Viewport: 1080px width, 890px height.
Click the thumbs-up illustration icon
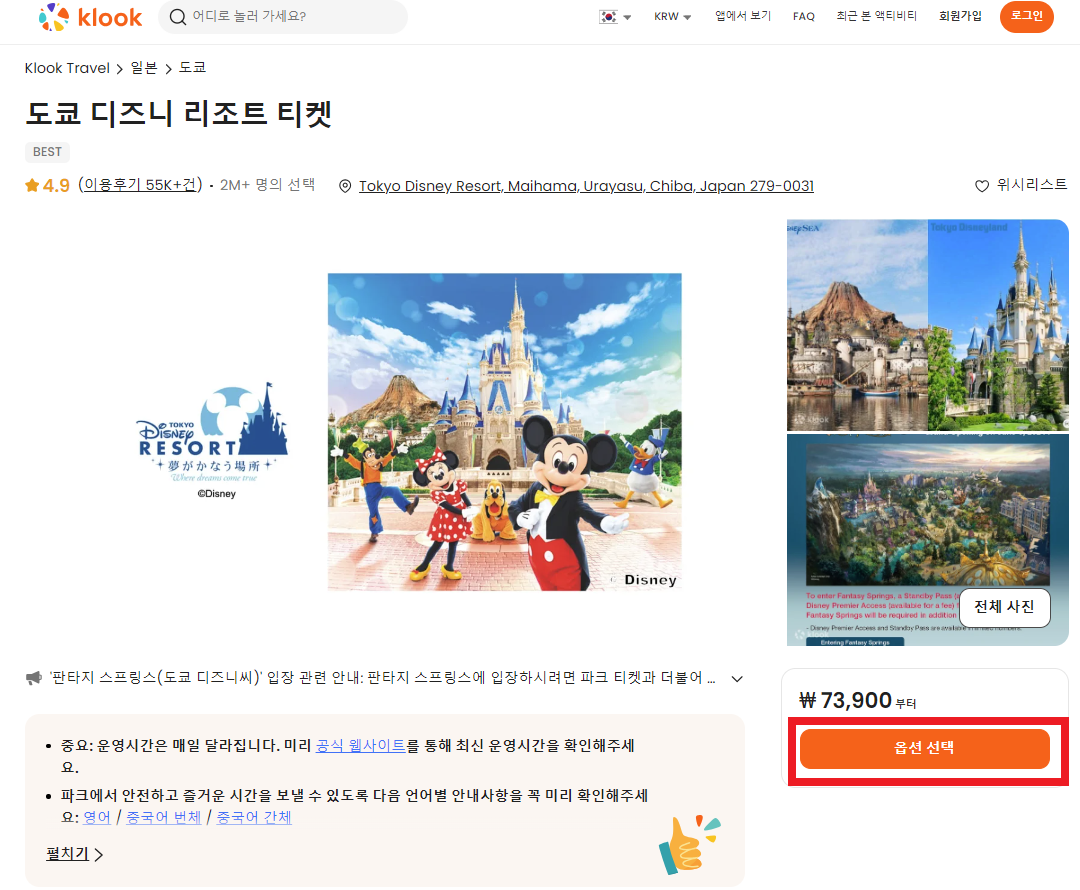pos(689,845)
